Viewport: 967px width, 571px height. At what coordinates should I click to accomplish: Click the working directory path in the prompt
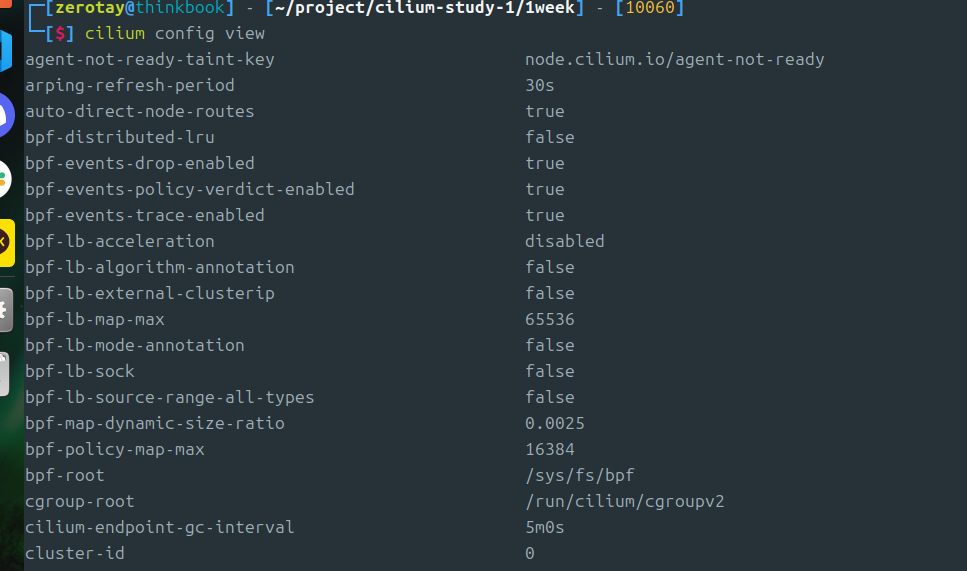(425, 8)
